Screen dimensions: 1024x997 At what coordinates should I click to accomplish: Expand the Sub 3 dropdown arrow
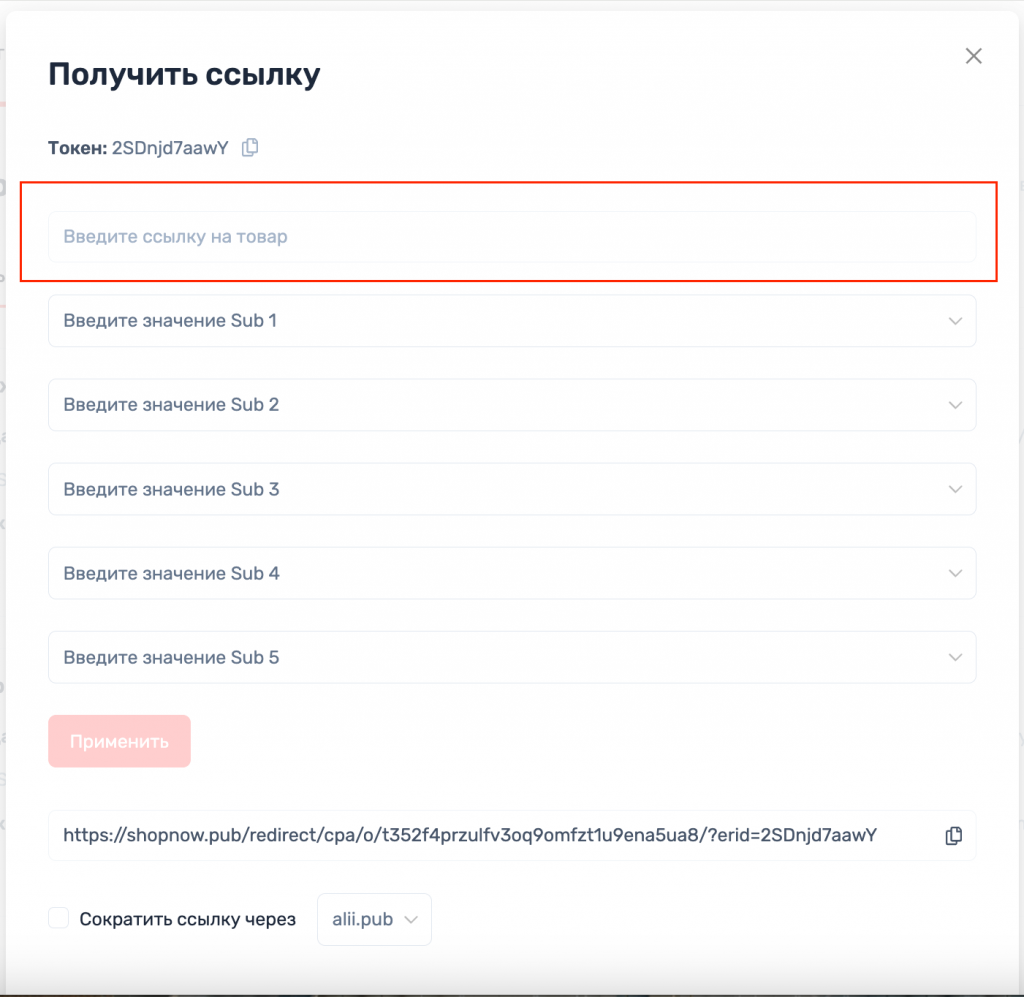pos(955,489)
